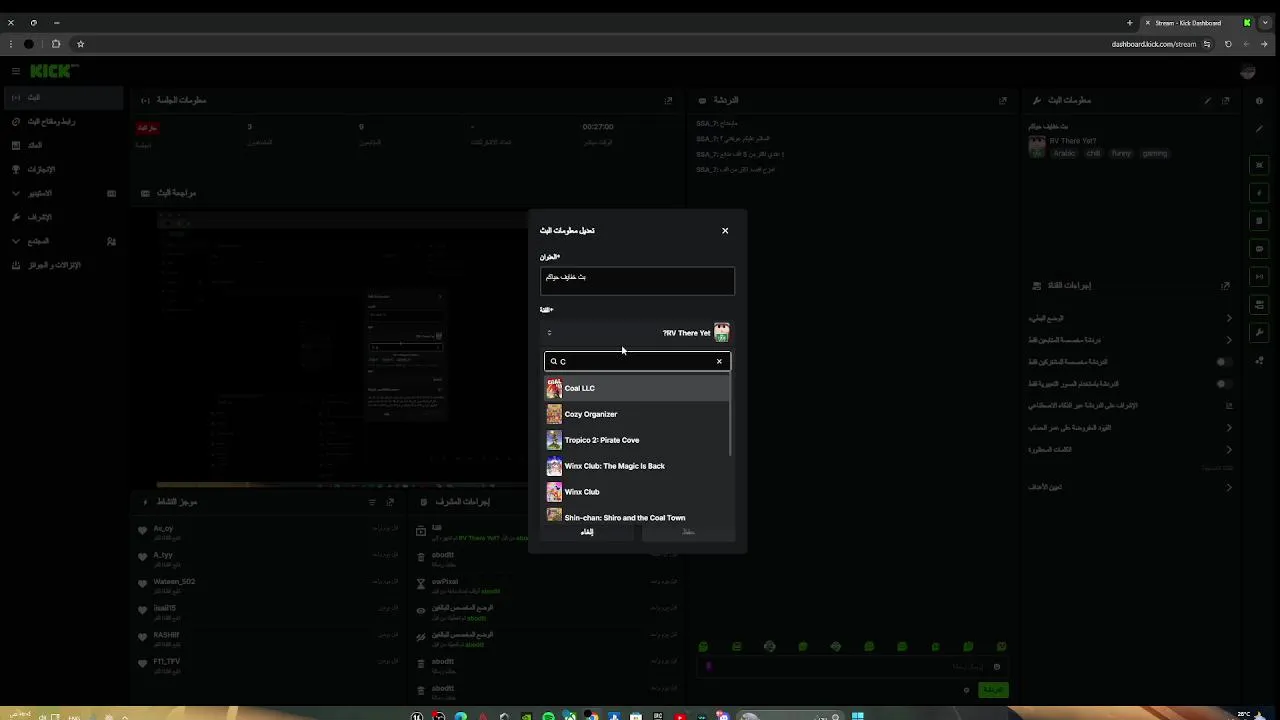1280x720 pixels.
Task: Click the info icon in right toolbar
Action: tap(1260, 100)
